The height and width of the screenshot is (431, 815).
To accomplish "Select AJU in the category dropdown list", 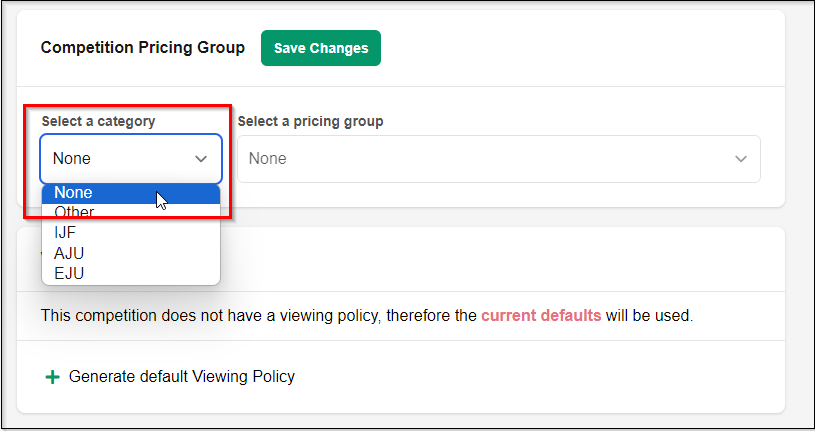I will click(x=69, y=252).
